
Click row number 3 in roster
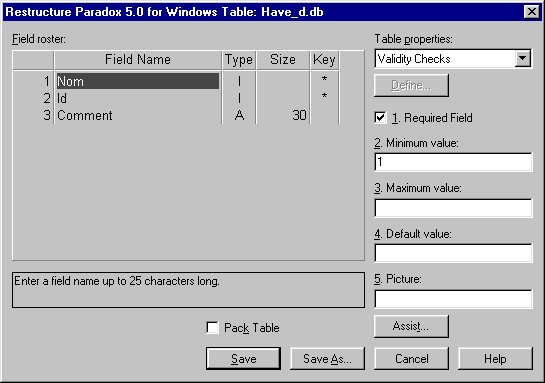click(x=33, y=115)
